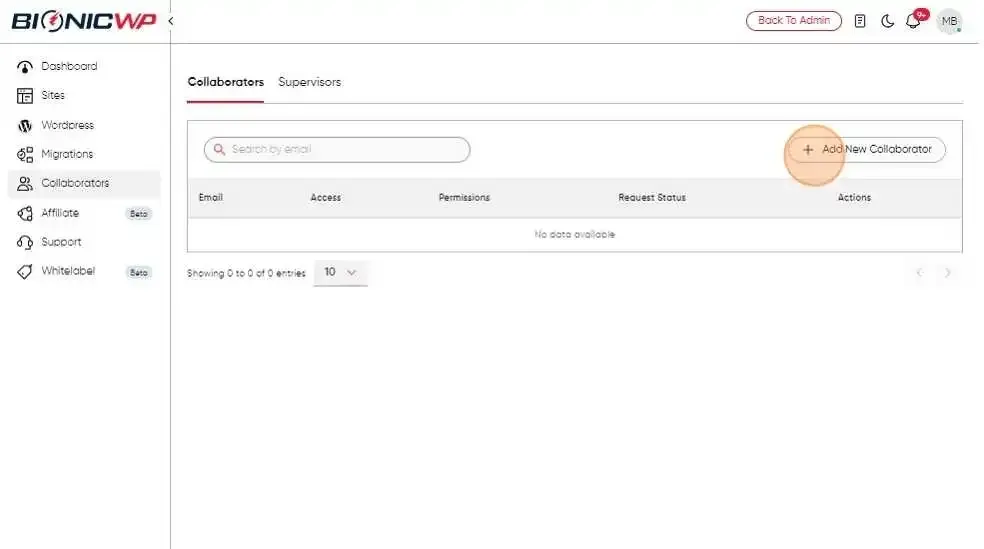The width and height of the screenshot is (984, 549).
Task: Navigate to Migrations
Action: coord(67,154)
